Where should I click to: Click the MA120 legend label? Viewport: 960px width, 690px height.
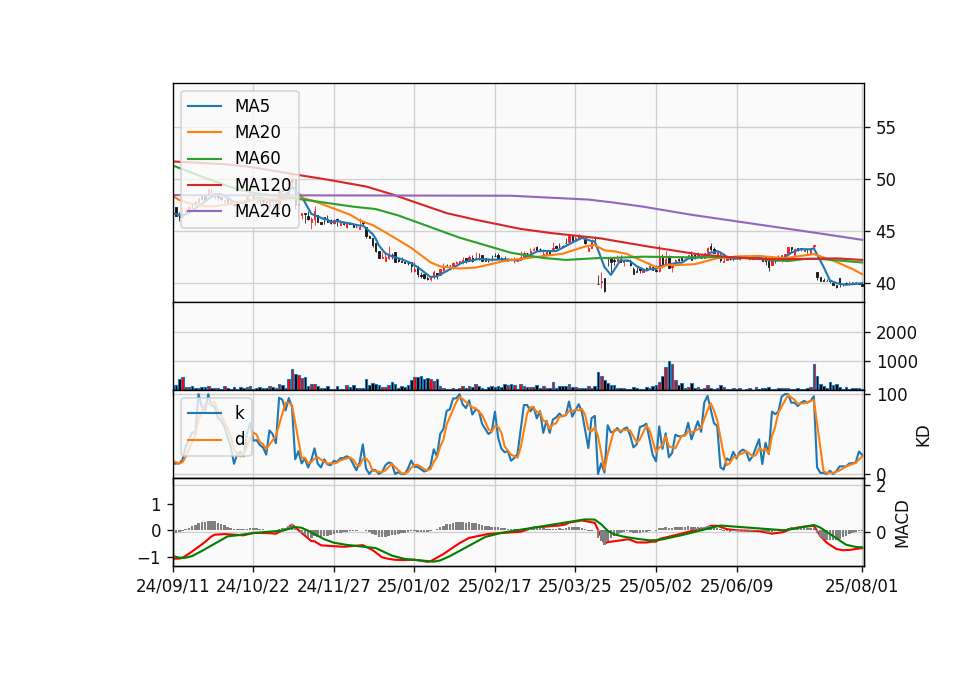263,184
